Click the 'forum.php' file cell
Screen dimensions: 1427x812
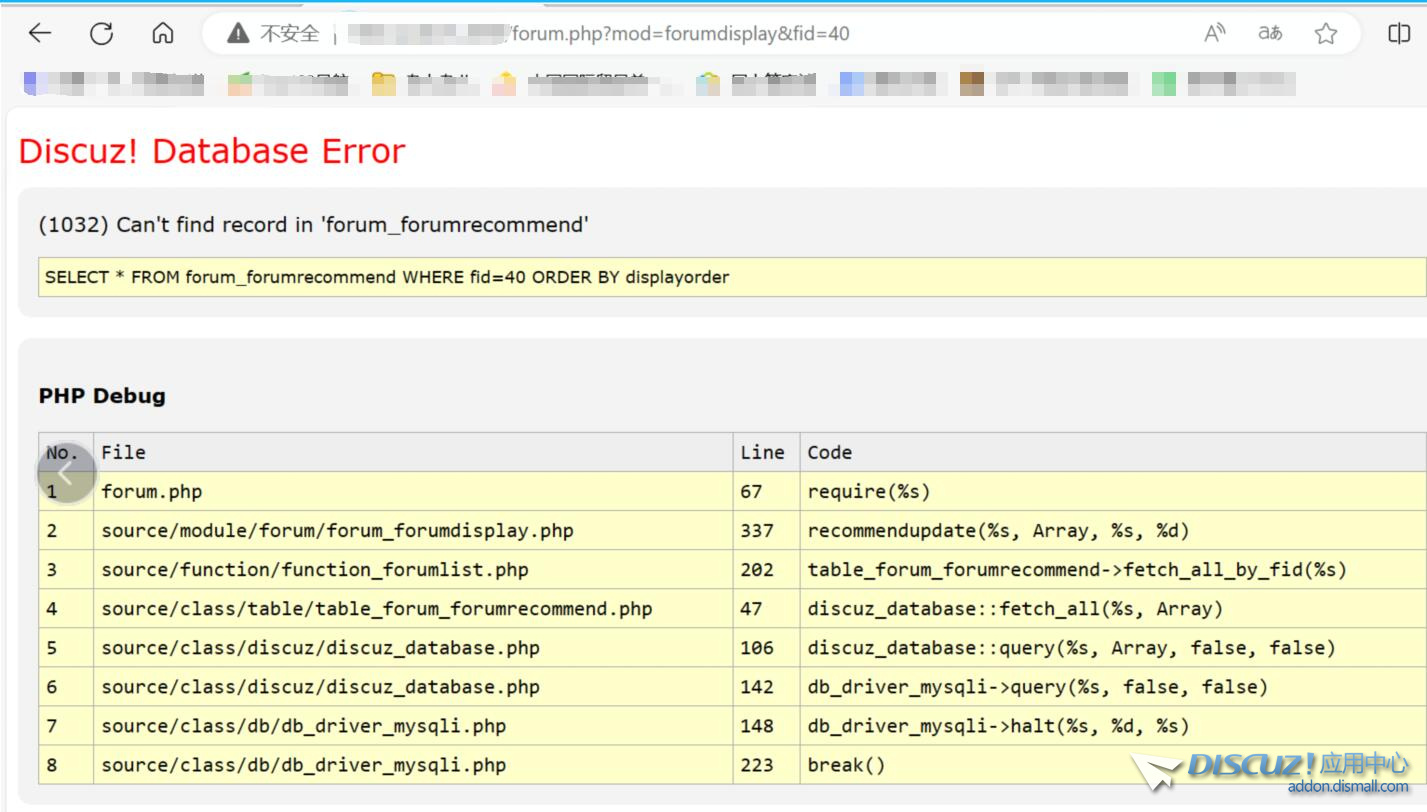coord(413,491)
